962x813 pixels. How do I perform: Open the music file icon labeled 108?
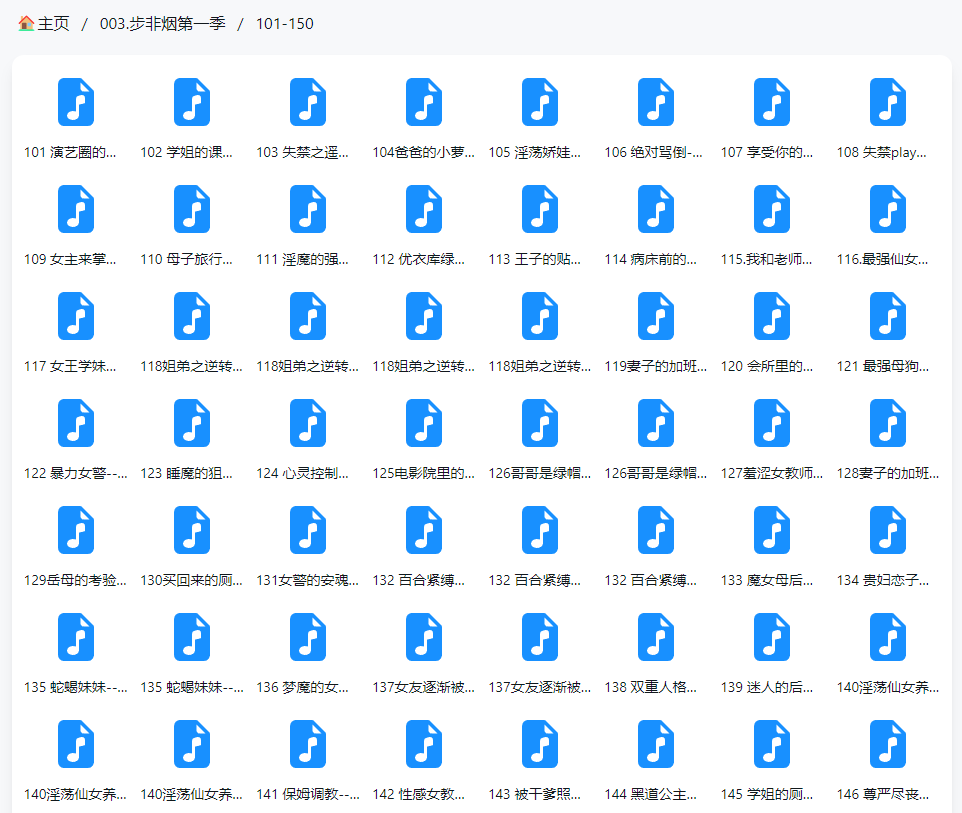[x=888, y=102]
